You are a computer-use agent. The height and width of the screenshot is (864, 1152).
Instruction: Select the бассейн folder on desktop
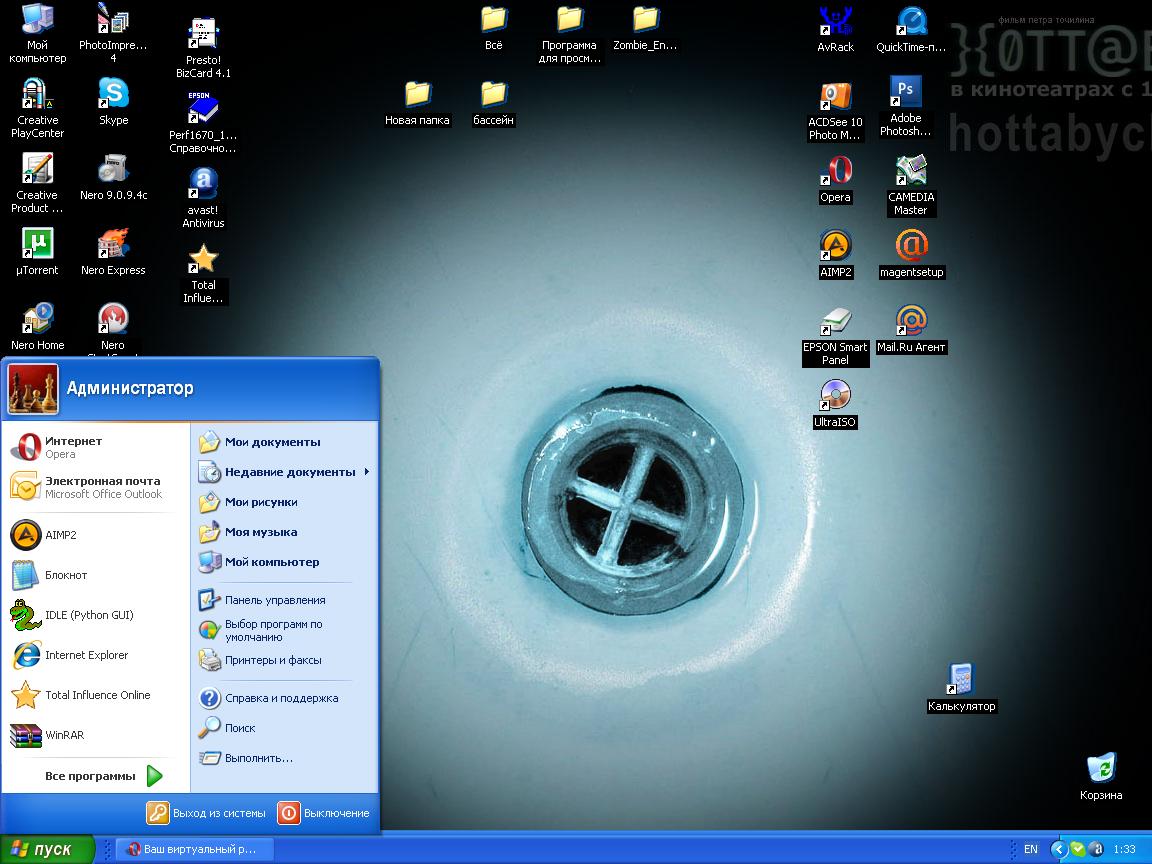493,95
